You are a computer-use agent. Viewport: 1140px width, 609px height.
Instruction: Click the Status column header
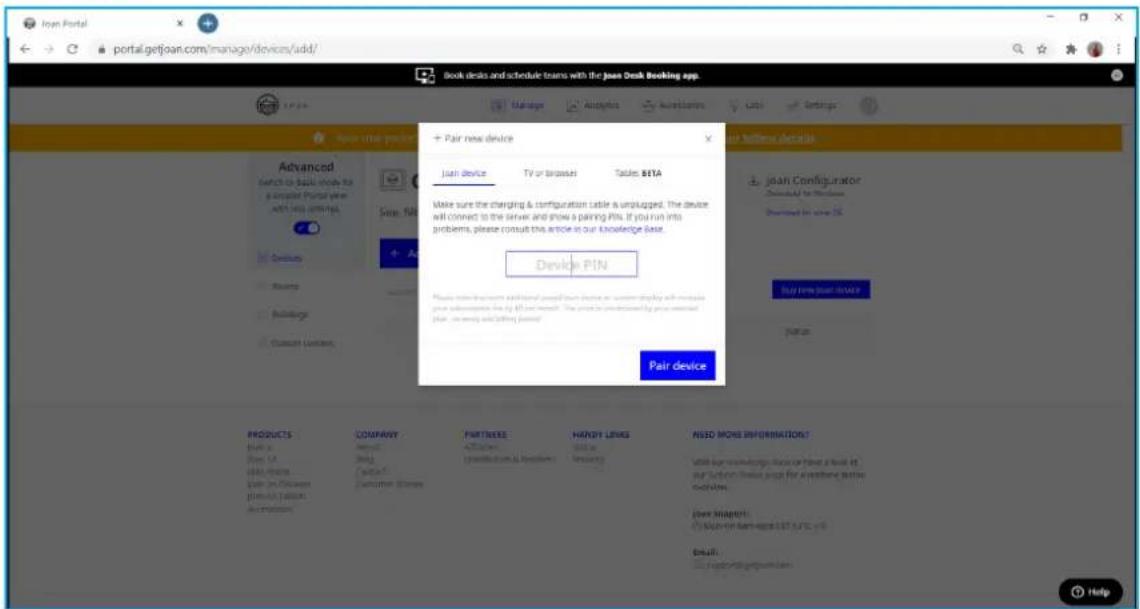pos(798,331)
